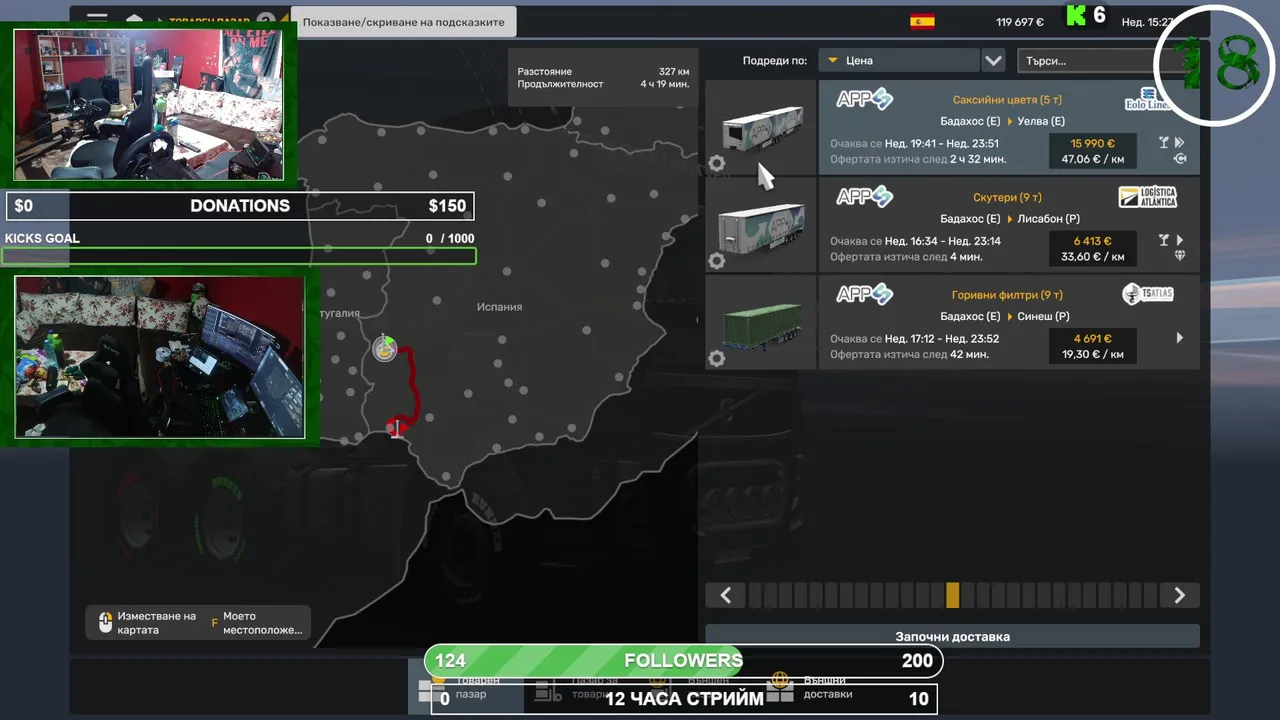
Task: Open trailer settings gear for Горивни филтри job
Action: click(x=716, y=358)
